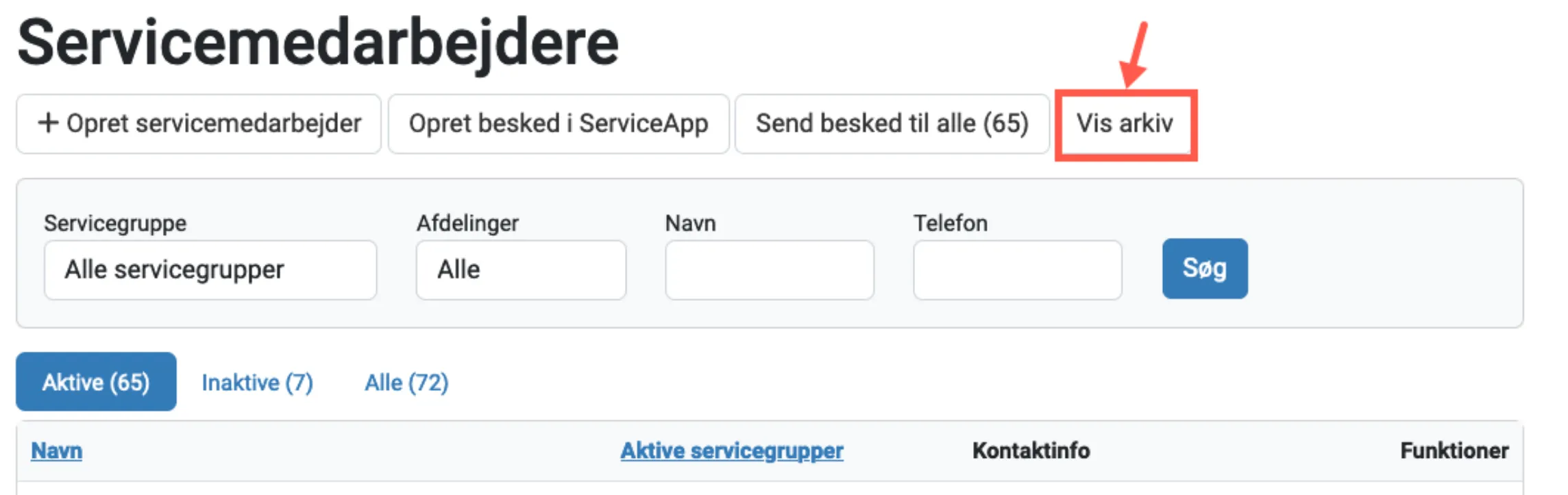Switch to the Inaktive (7) tab
This screenshot has height=495, width=1568.
pyautogui.click(x=257, y=382)
